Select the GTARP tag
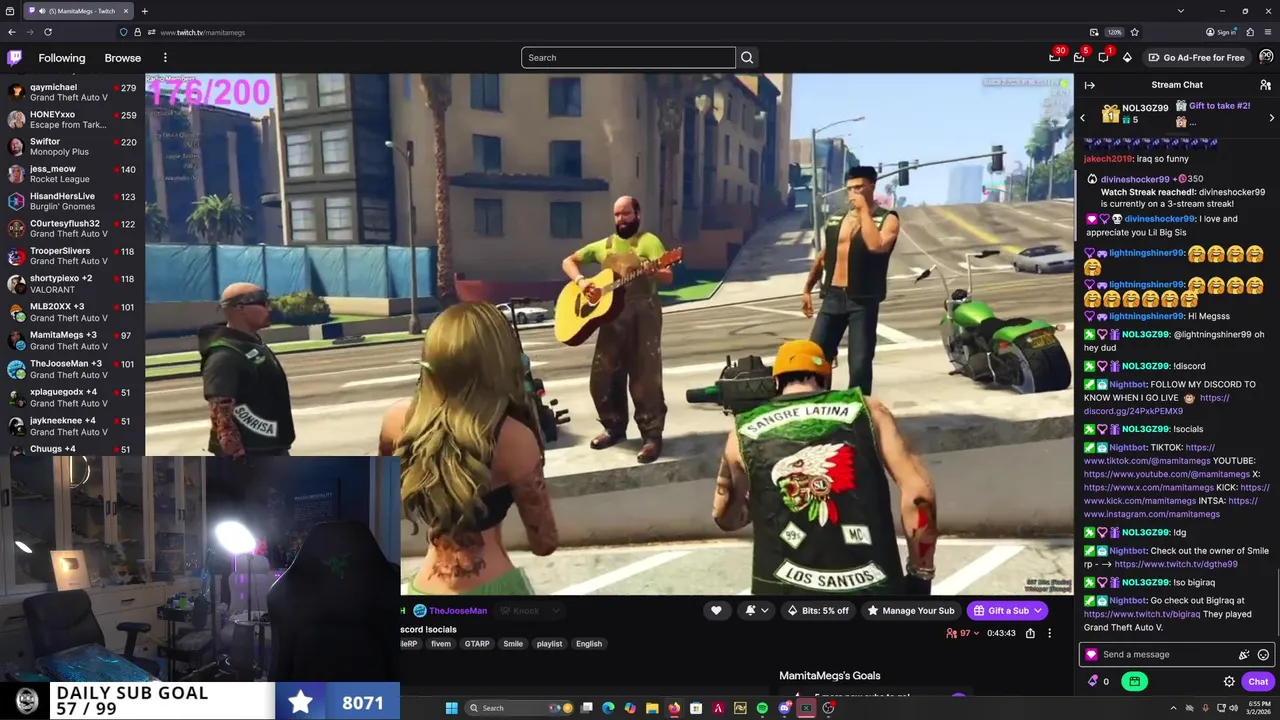 477,644
